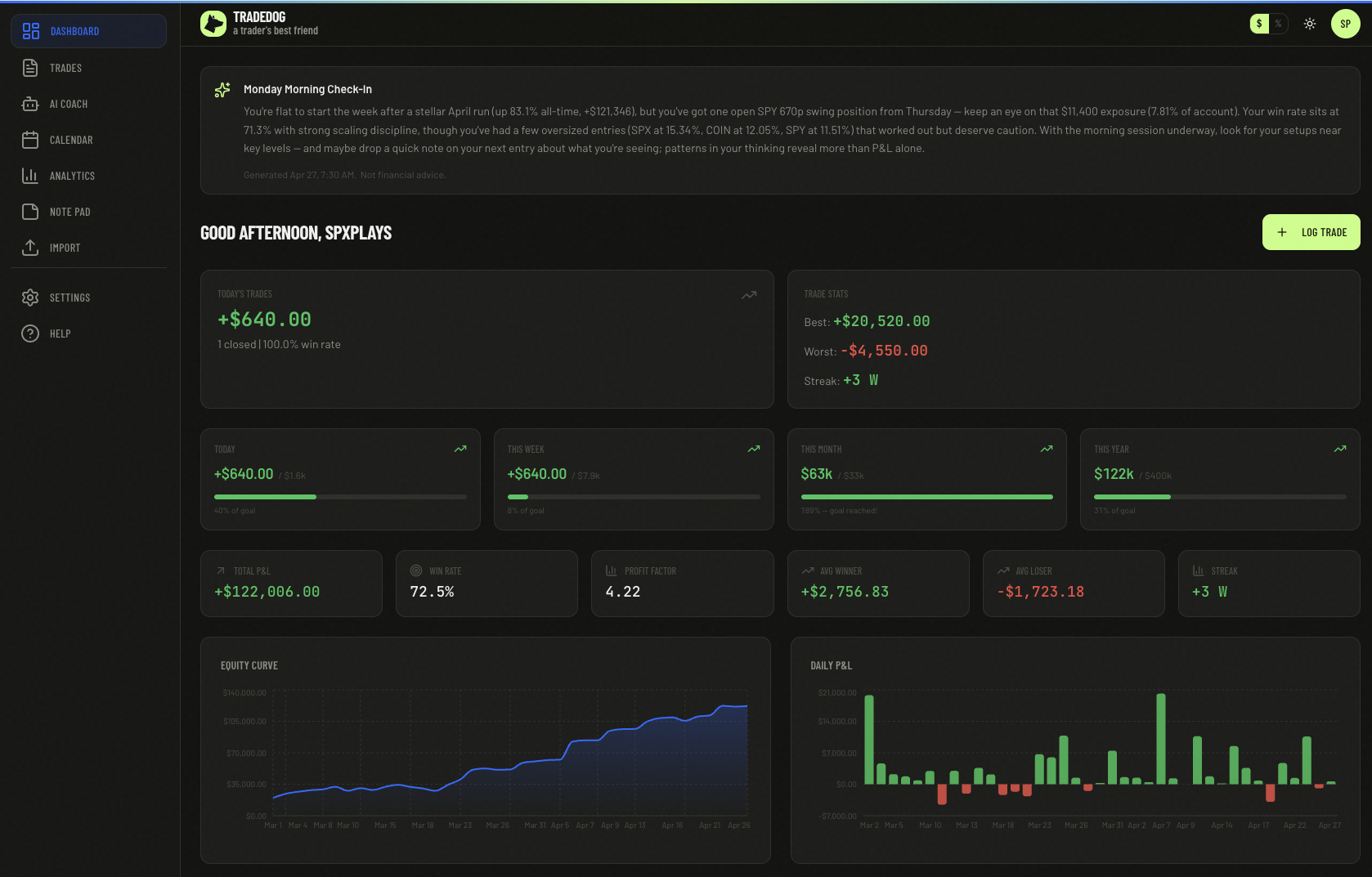Click the sparkle icon on Monday Check-In
This screenshot has height=877, width=1372.
(222, 90)
